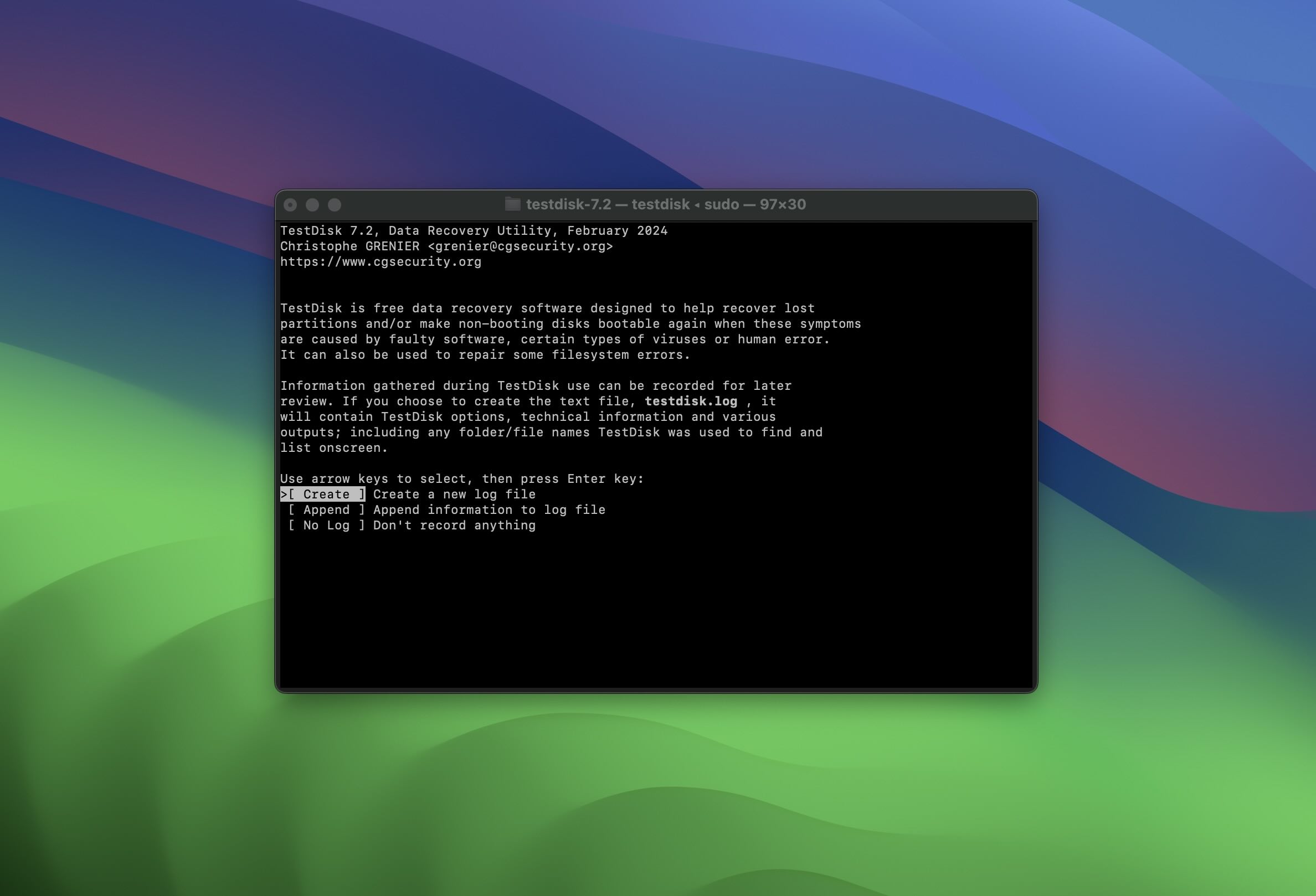
Task: Click 'partitions and/or make non-booting disks' line
Action: click(571, 324)
